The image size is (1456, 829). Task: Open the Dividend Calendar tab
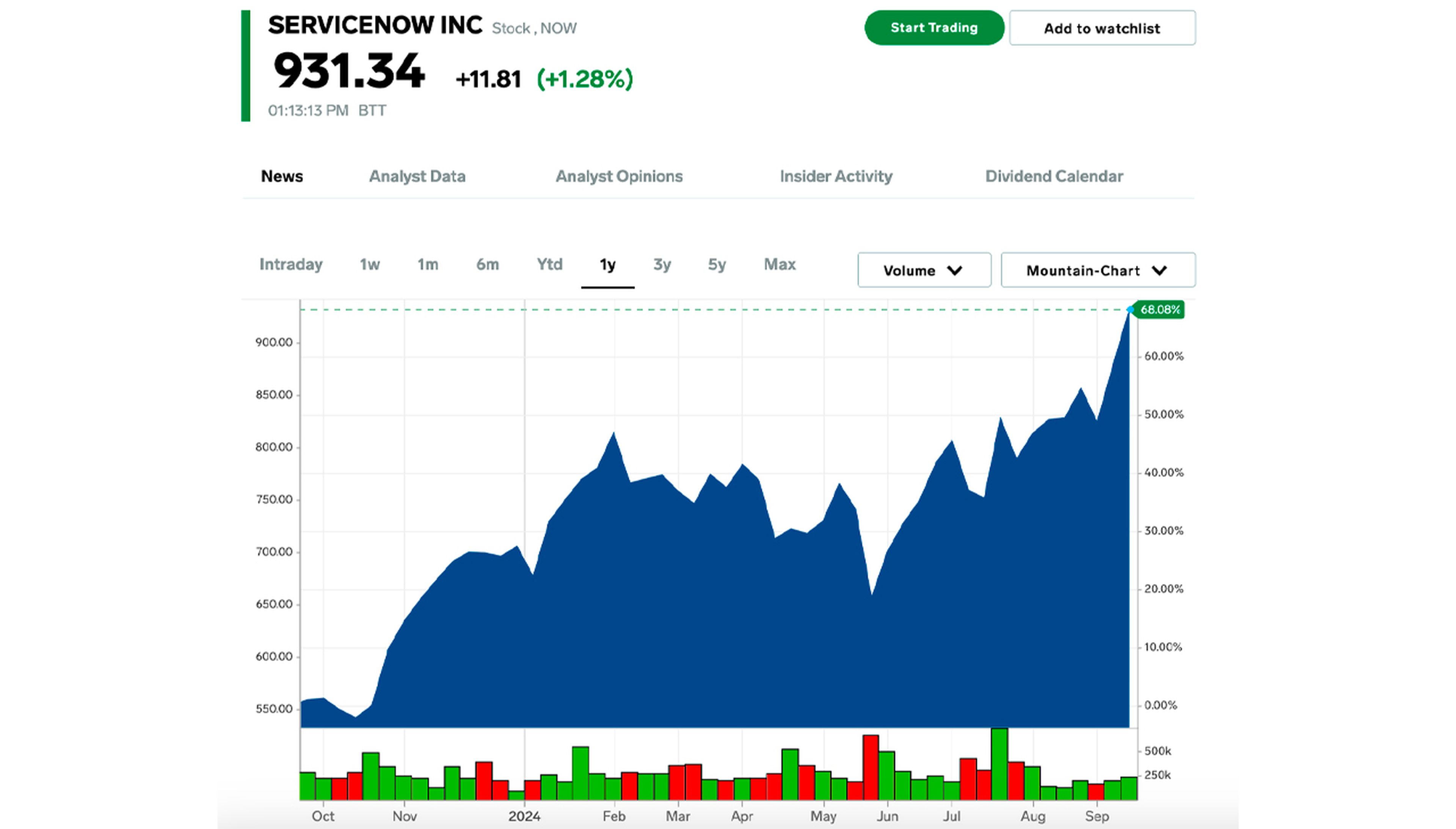[1054, 176]
